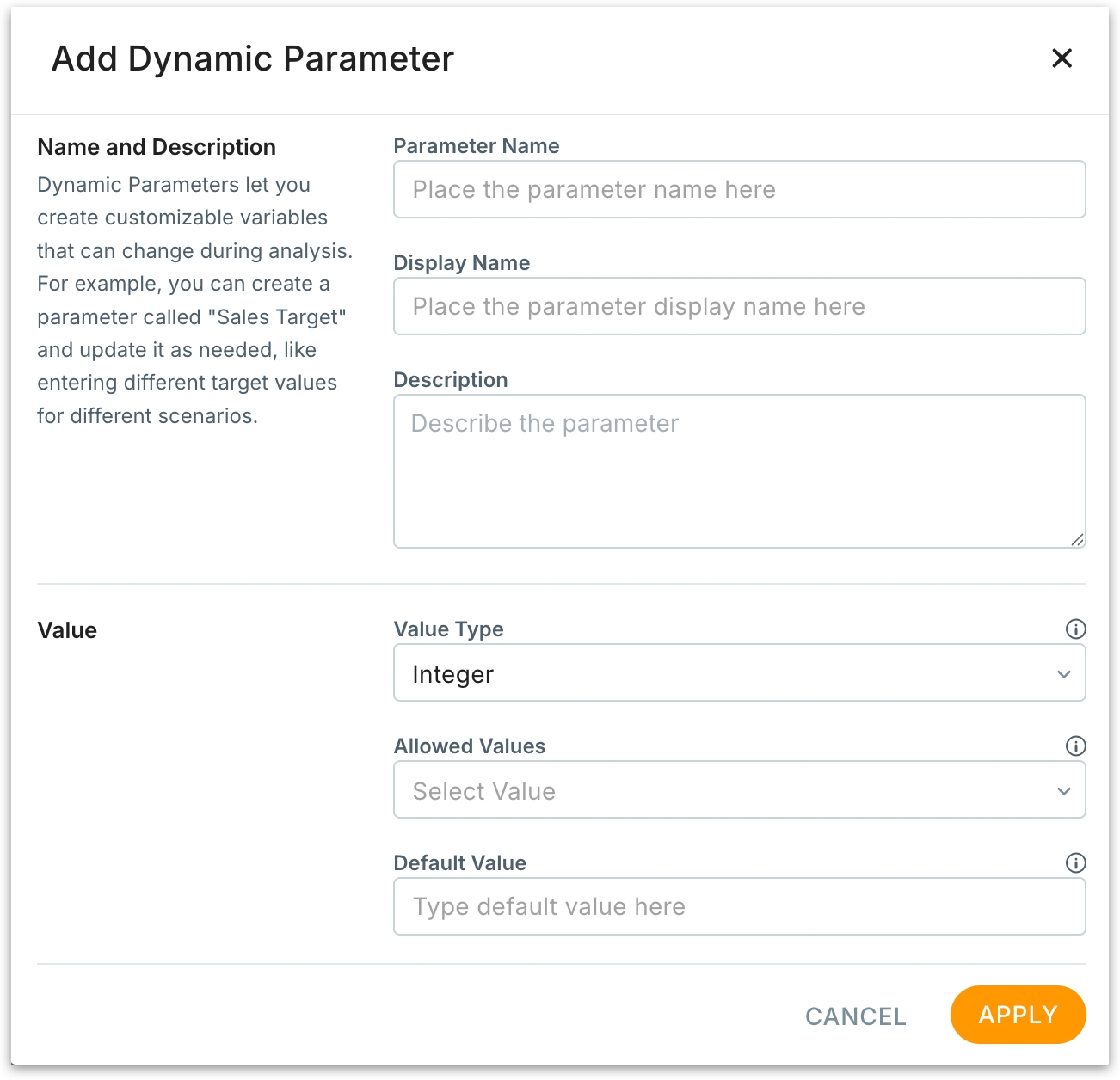Click the Display Name field label
Viewport: 1120px width, 1080px height.
pyautogui.click(x=462, y=263)
